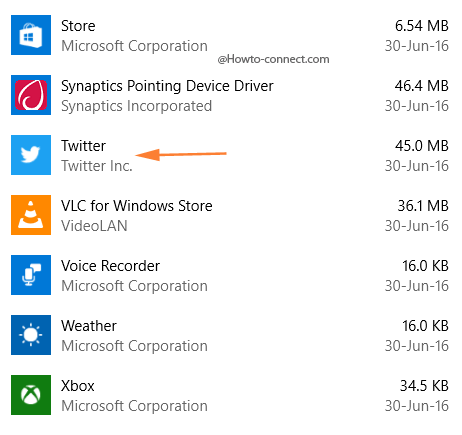This screenshot has width=462, height=435.
Task: Click the Synaptics Incorporated publisher text
Action: (x=137, y=106)
